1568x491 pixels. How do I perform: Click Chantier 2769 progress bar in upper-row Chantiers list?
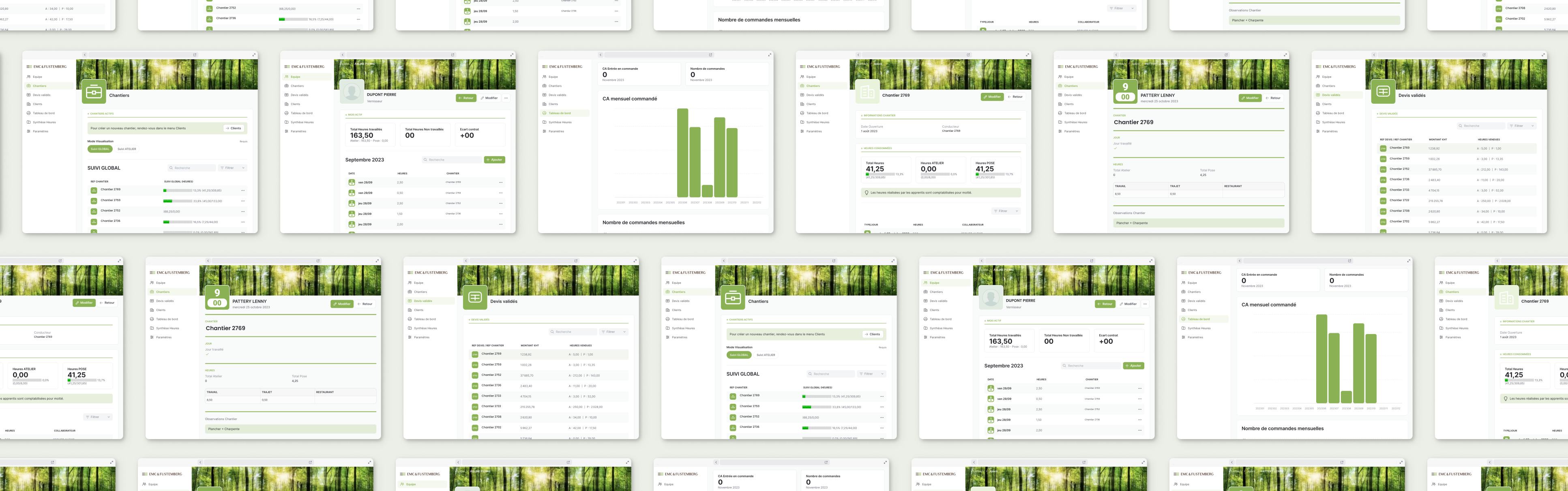(178, 191)
